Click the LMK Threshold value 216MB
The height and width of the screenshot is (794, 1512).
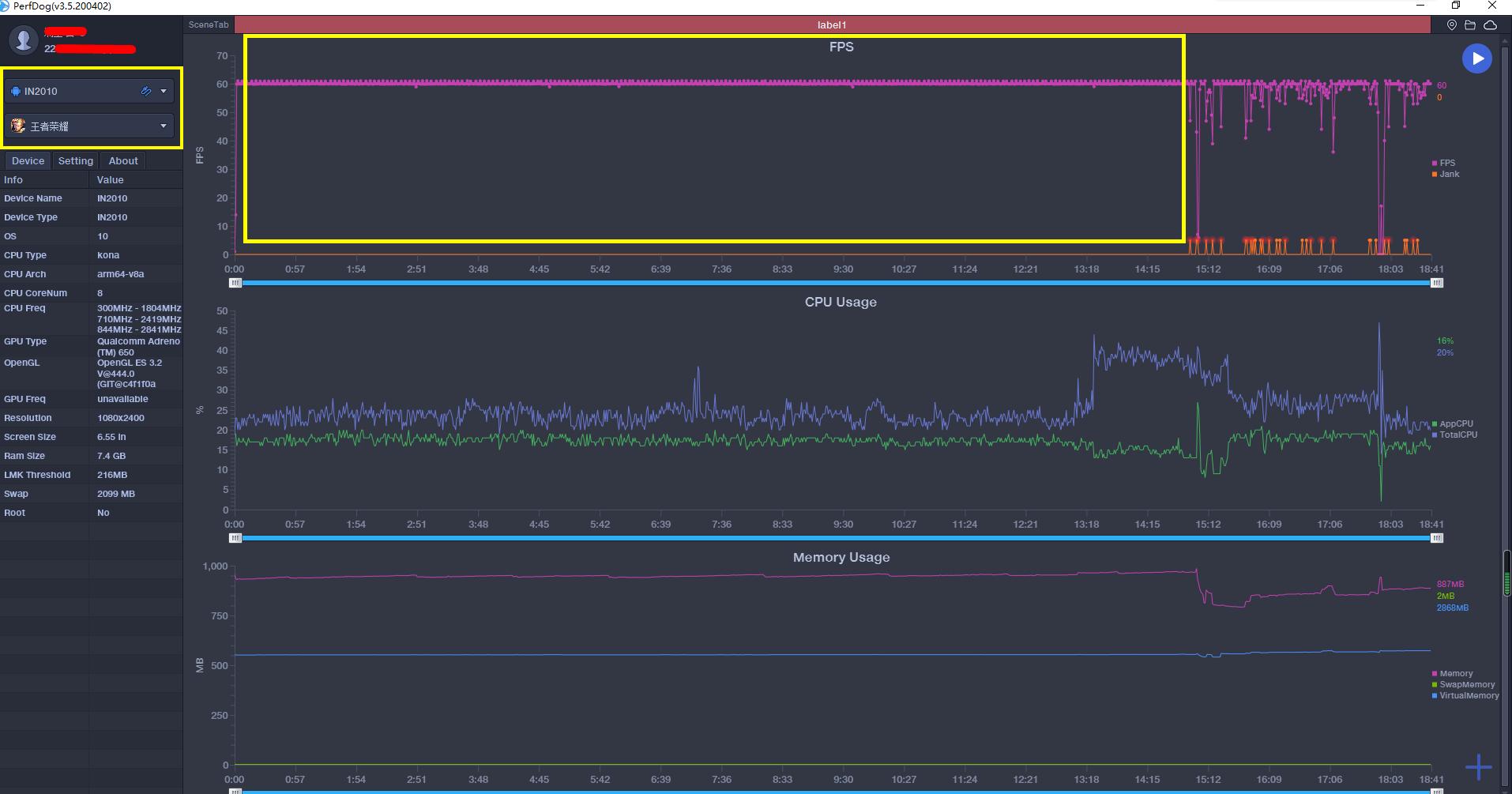[112, 475]
